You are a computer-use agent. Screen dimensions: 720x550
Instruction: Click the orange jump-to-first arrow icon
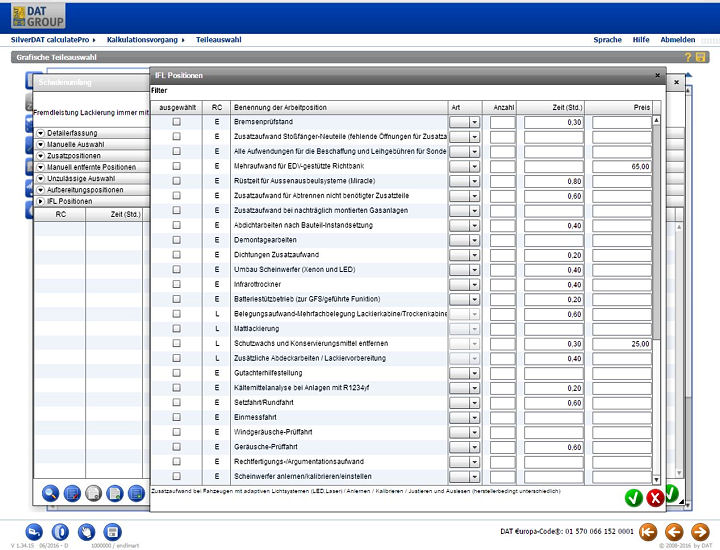coord(648,532)
